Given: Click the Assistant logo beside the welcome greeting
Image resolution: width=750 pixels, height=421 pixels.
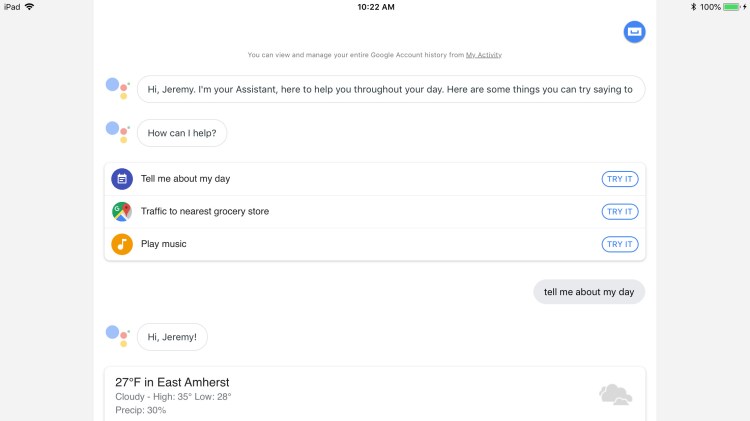Looking at the screenshot, I should coord(118,88).
